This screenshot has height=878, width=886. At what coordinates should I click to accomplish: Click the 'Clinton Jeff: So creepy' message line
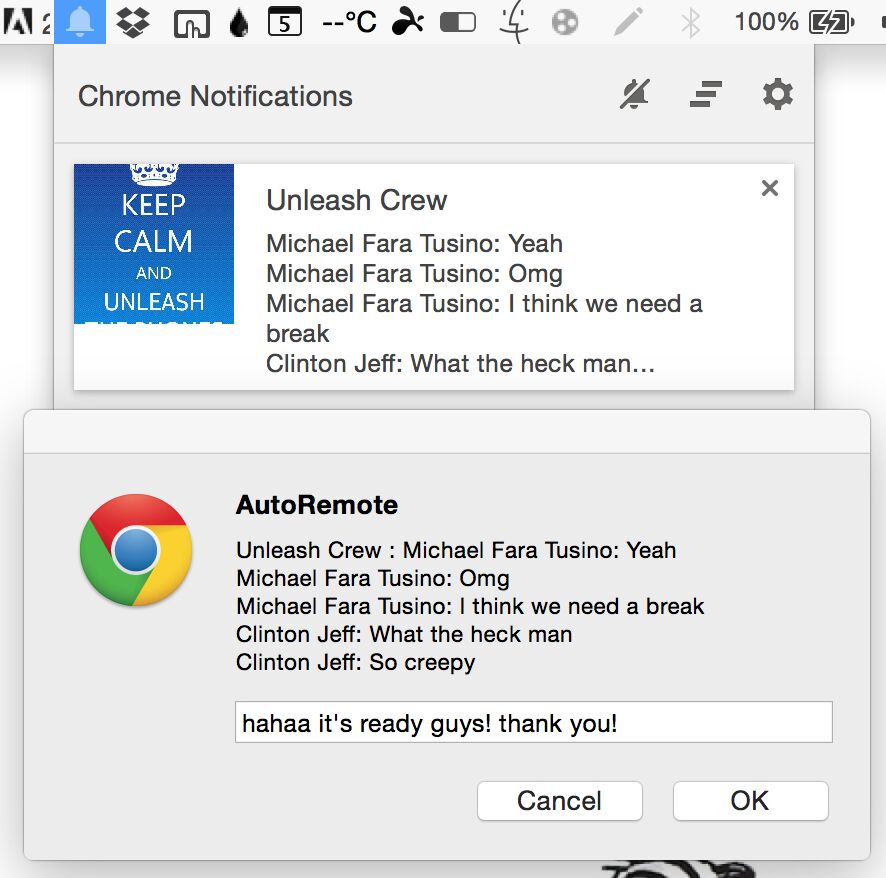355,662
